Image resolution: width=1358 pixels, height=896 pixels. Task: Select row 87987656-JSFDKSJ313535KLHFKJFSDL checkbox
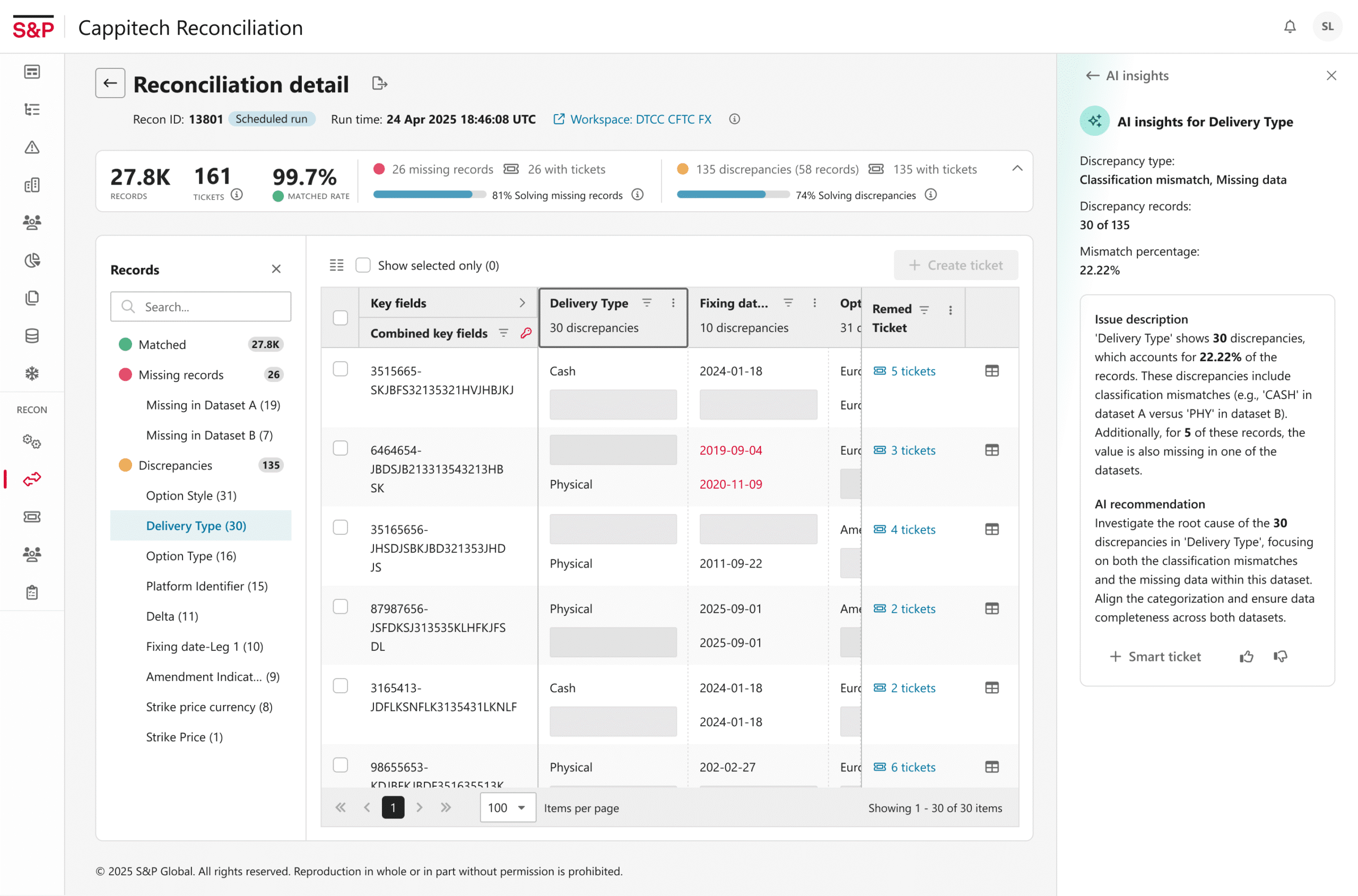point(341,607)
